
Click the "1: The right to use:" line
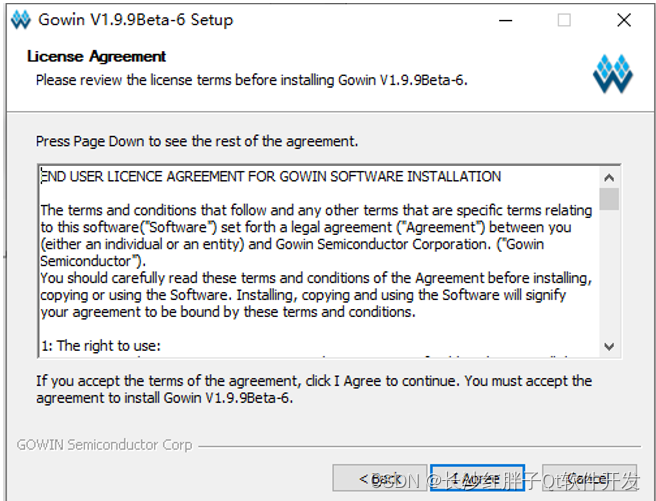[x=101, y=345]
